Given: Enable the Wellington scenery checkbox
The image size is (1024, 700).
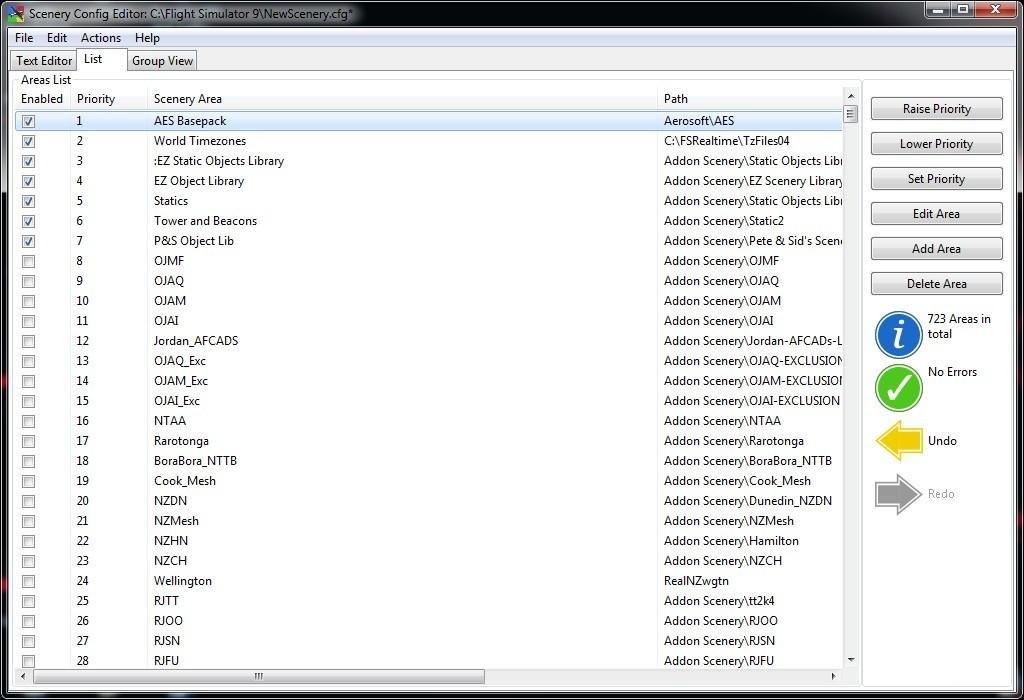Looking at the screenshot, I should 28,581.
